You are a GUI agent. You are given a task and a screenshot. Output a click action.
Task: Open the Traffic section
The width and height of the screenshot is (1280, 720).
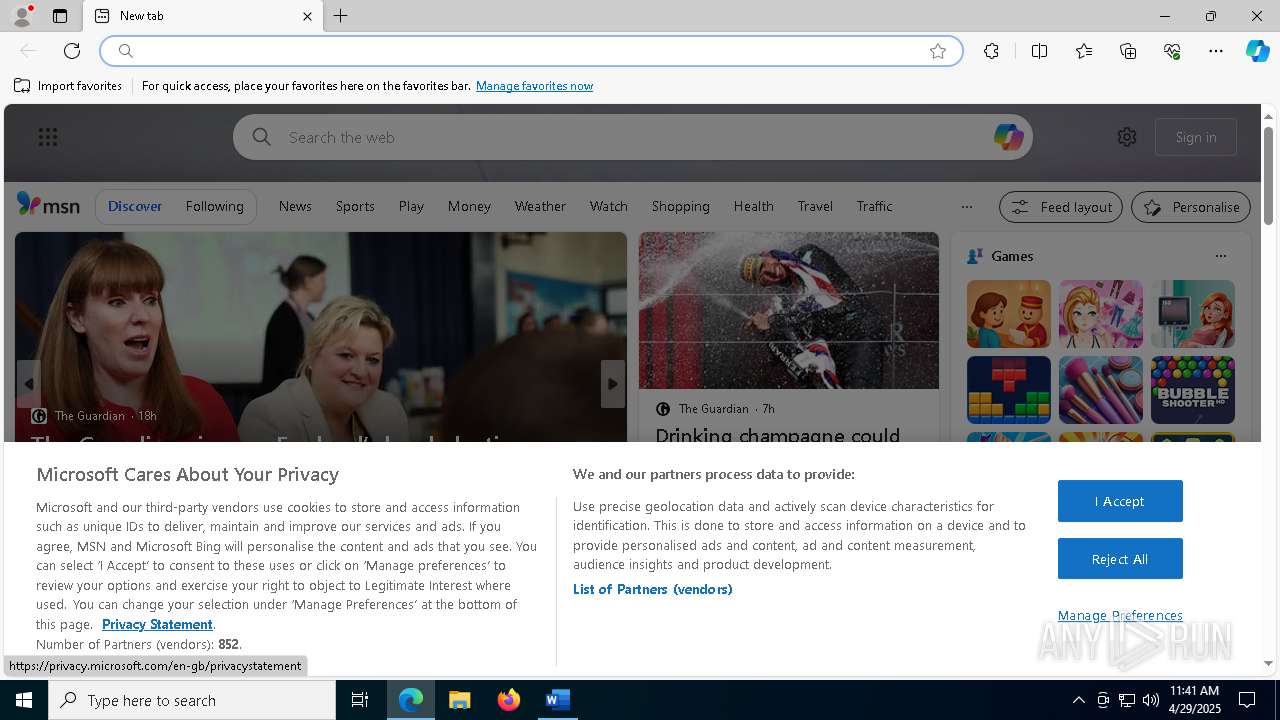click(874, 206)
